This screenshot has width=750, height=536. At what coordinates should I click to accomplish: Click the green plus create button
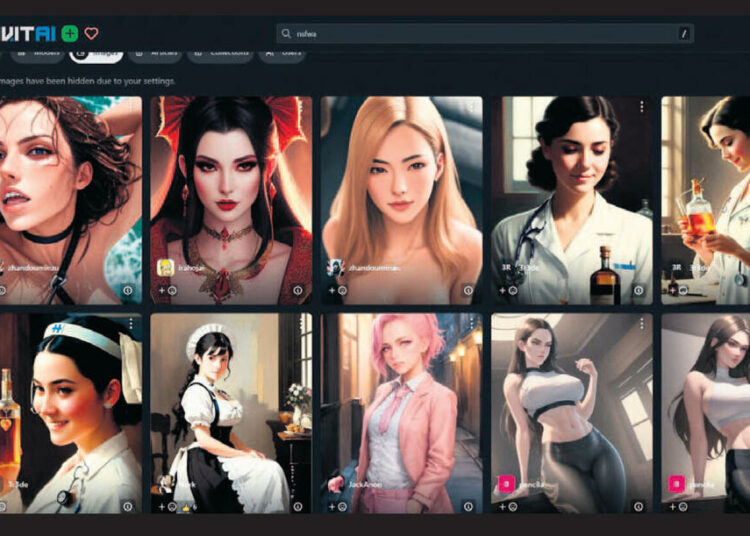70,33
